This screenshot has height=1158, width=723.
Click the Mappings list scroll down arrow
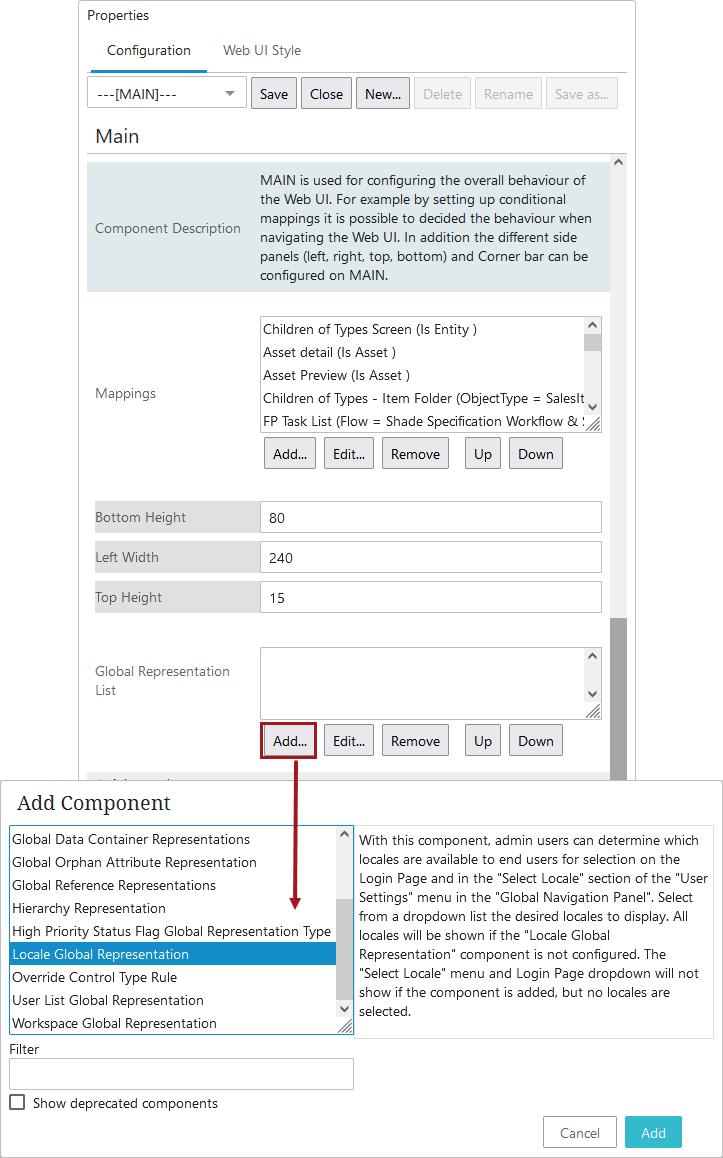(592, 406)
